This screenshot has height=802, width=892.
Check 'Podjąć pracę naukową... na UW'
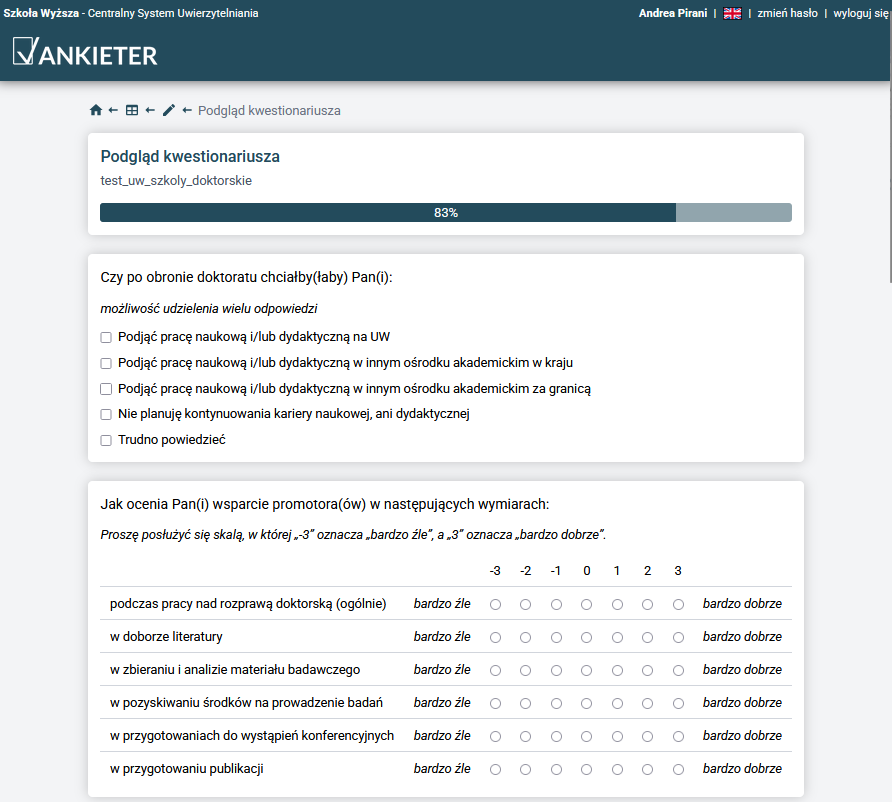(106, 337)
